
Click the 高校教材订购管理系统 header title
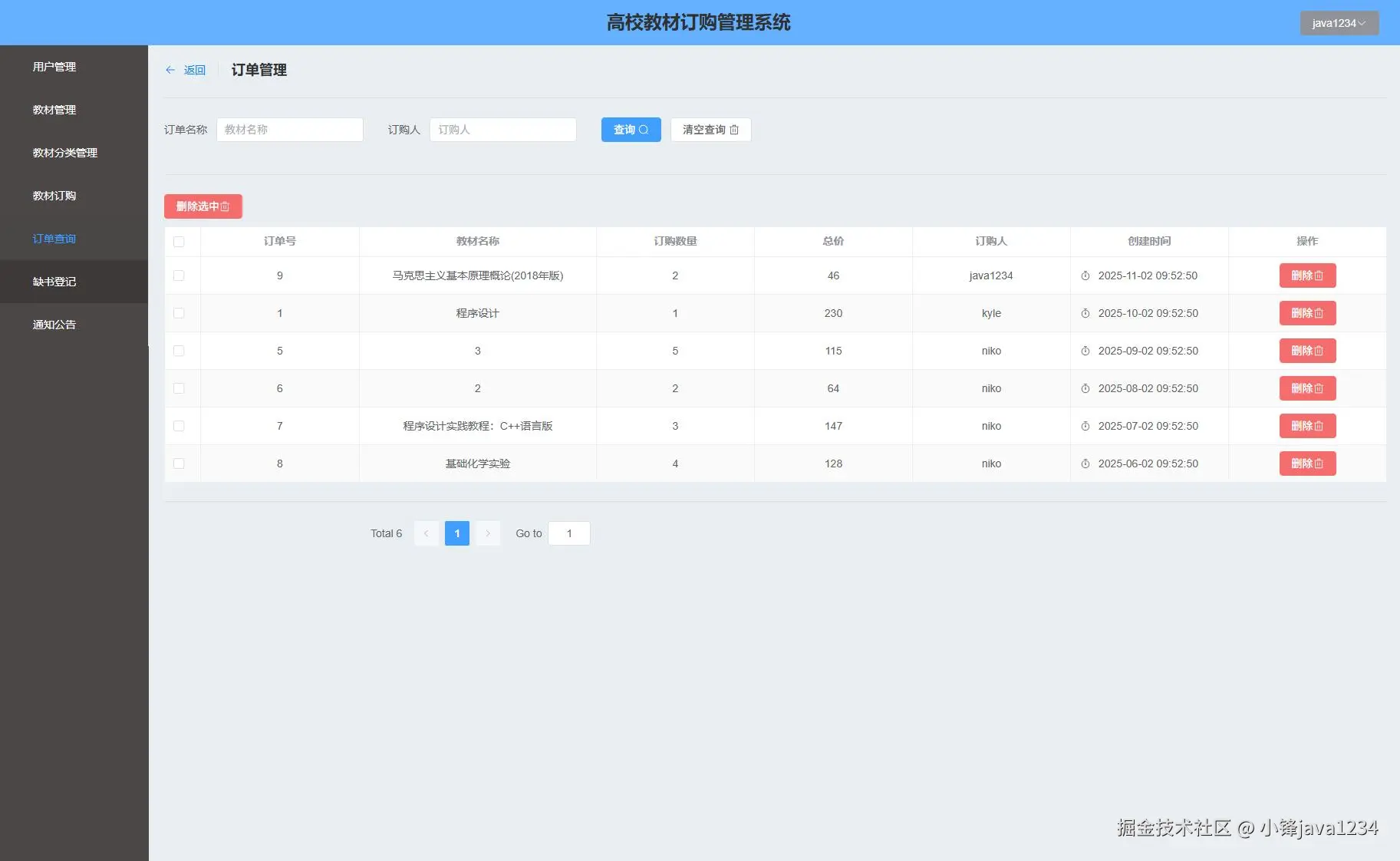(x=699, y=22)
